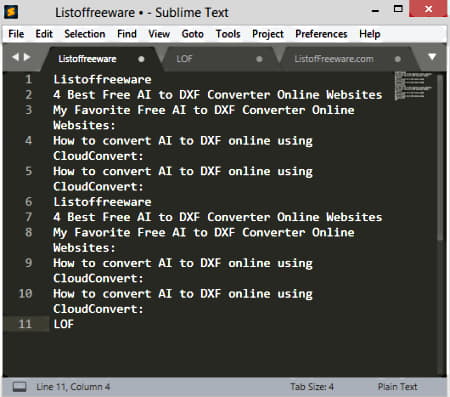This screenshot has width=450, height=397.
Task: Click the Line 11, Column 4 status
Action: coord(73,387)
